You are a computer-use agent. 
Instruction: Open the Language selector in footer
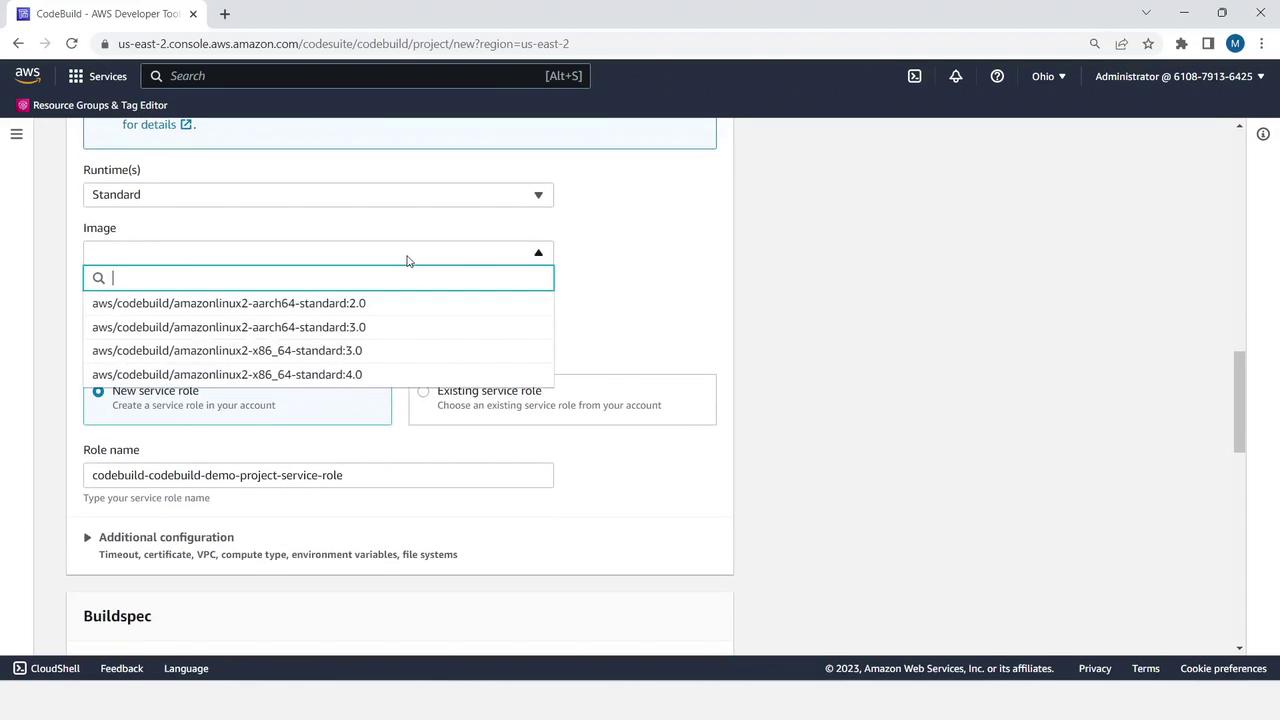pos(186,668)
